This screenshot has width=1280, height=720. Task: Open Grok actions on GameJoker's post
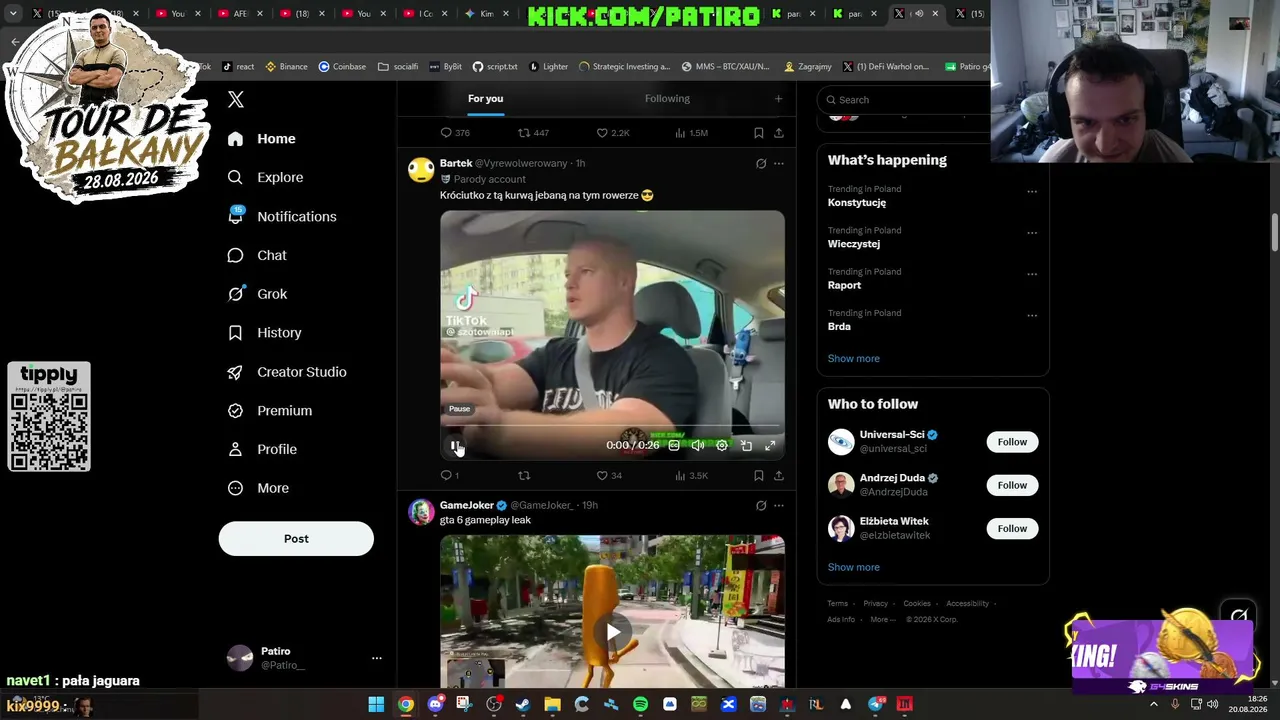pyautogui.click(x=761, y=505)
